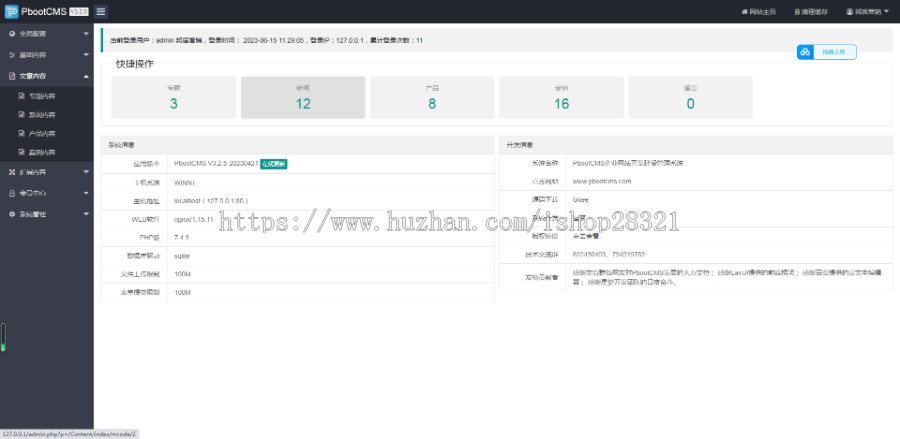Click the 开发信息 panel header

[696, 145]
